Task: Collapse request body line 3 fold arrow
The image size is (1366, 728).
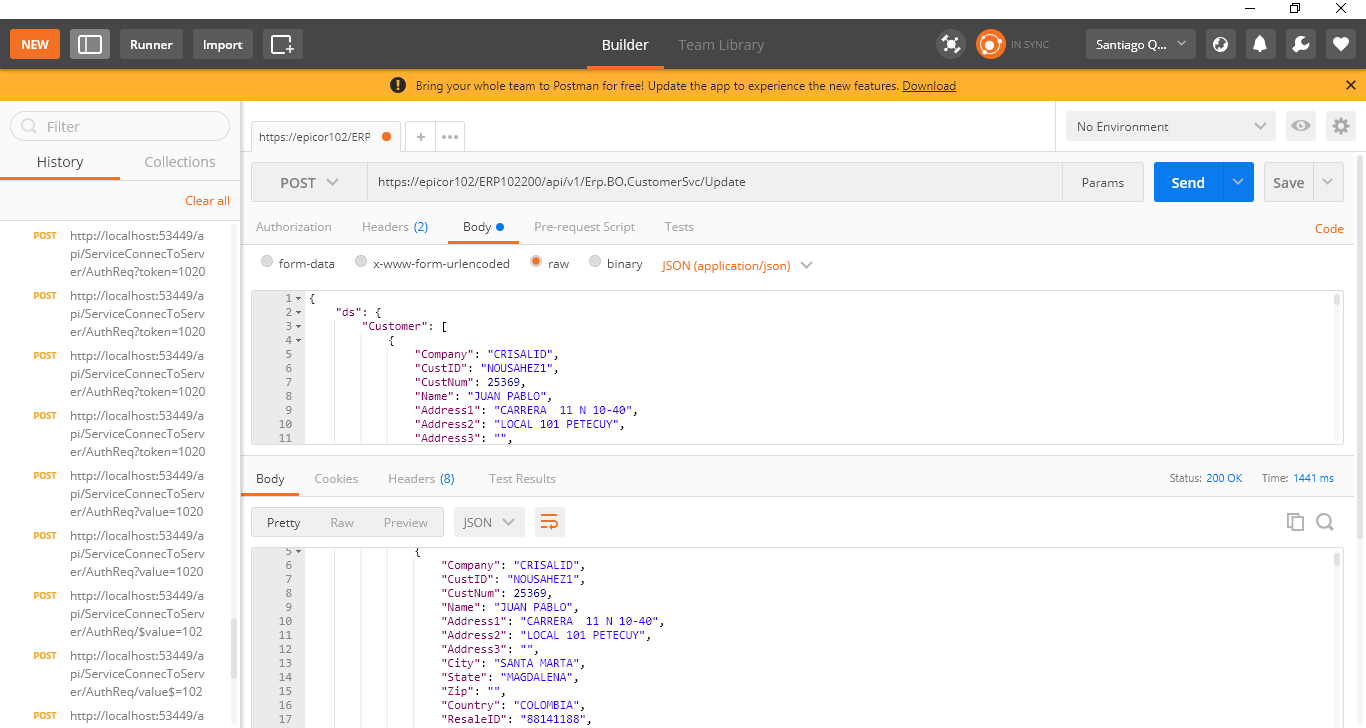Action: pyautogui.click(x=298, y=326)
